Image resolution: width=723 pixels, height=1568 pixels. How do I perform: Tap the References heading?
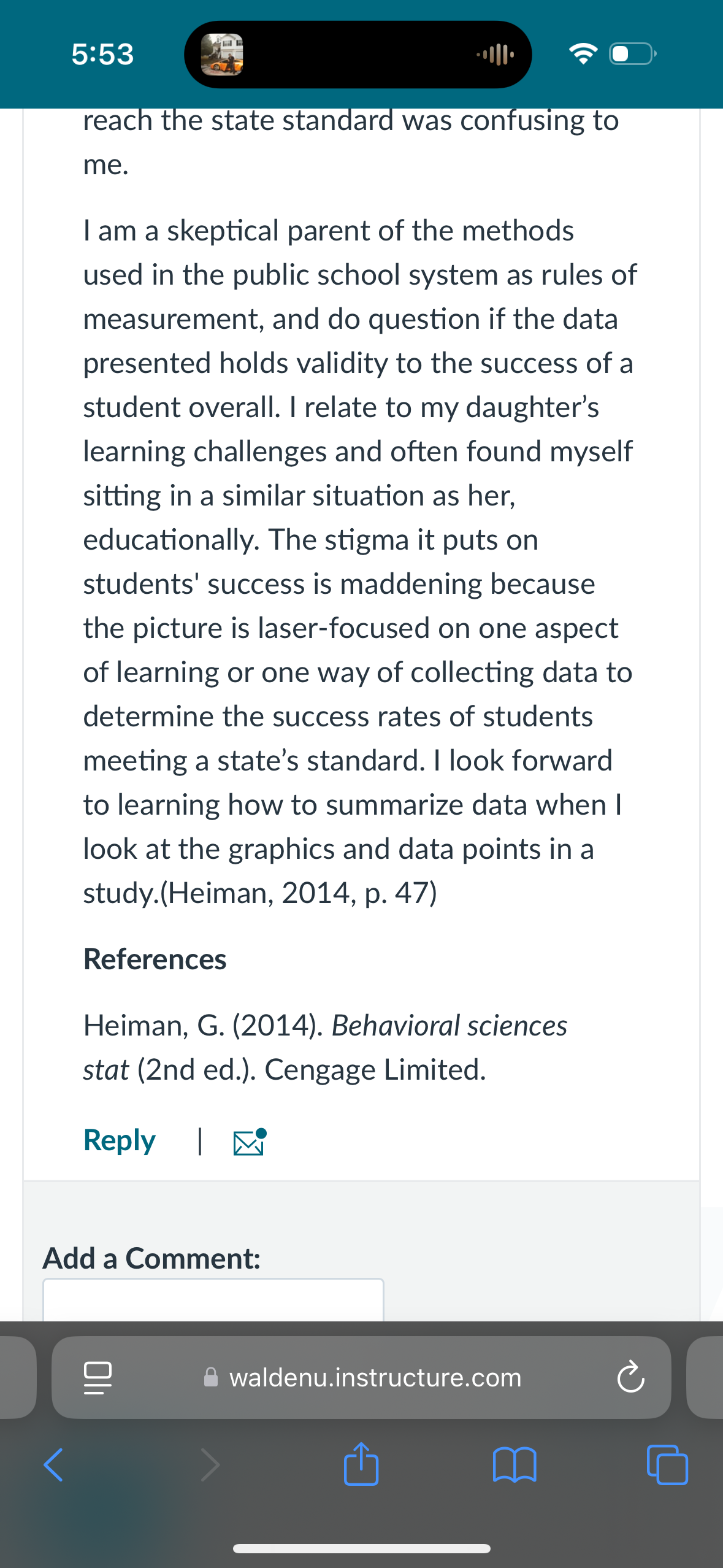coord(155,959)
